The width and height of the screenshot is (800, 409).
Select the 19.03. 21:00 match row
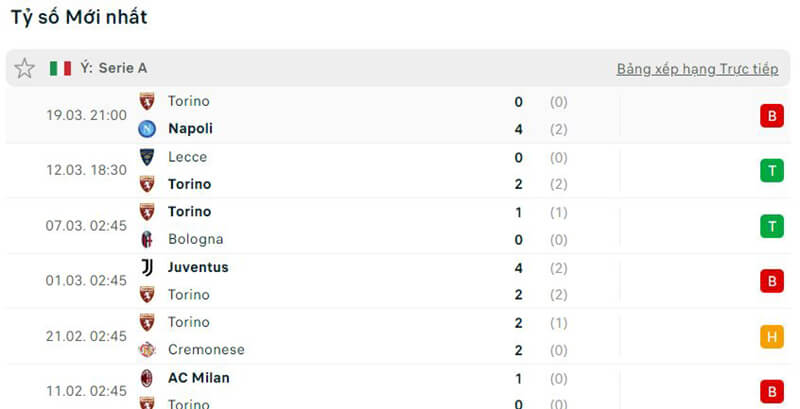[x=86, y=115]
